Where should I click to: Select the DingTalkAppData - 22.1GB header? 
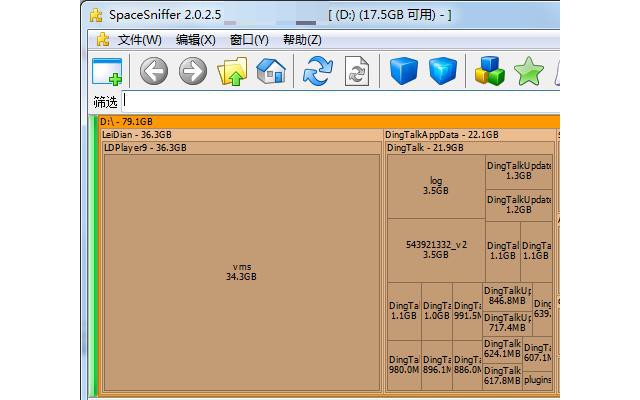point(469,135)
